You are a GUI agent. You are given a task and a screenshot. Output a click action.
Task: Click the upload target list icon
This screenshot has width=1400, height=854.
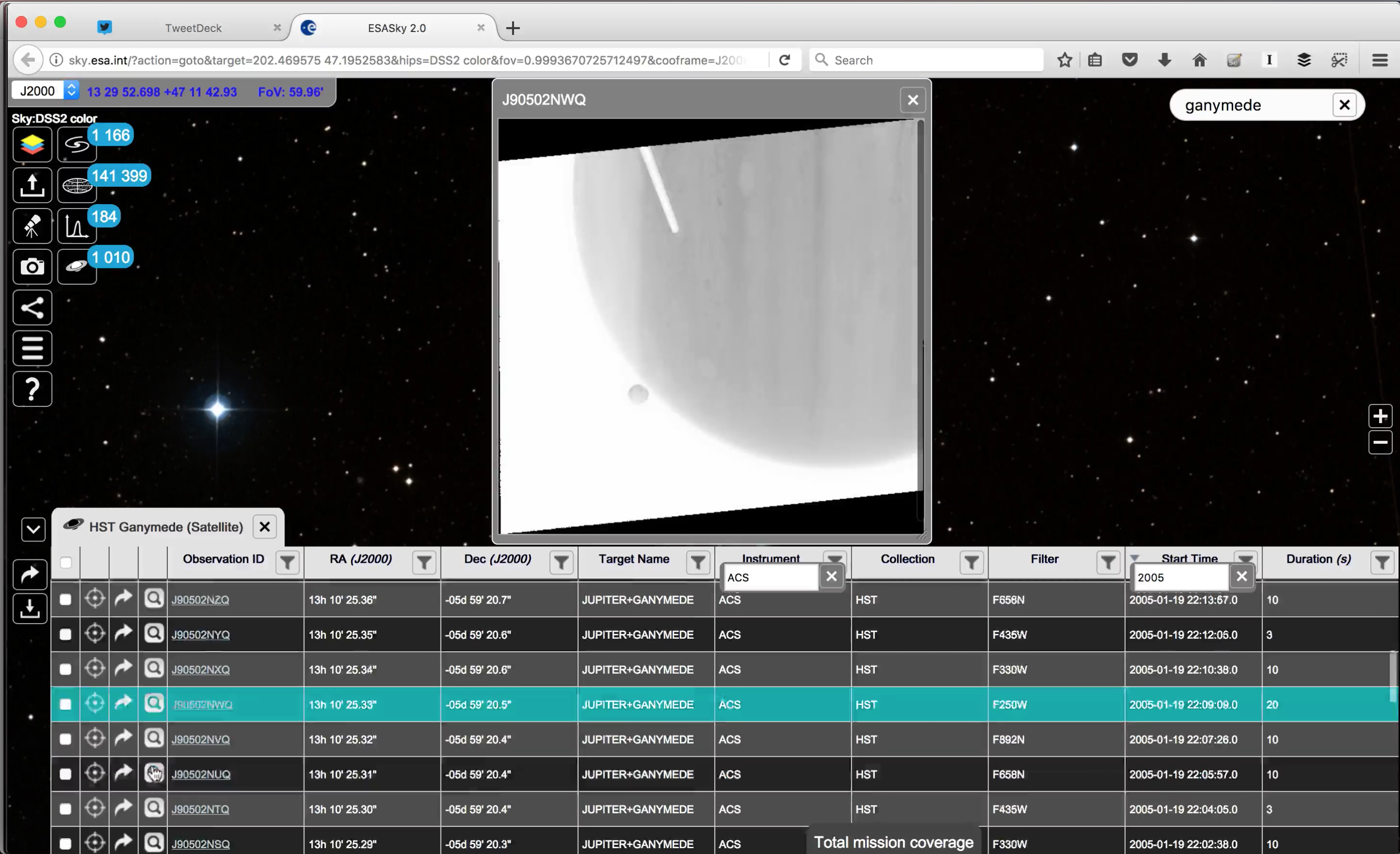[x=33, y=185]
